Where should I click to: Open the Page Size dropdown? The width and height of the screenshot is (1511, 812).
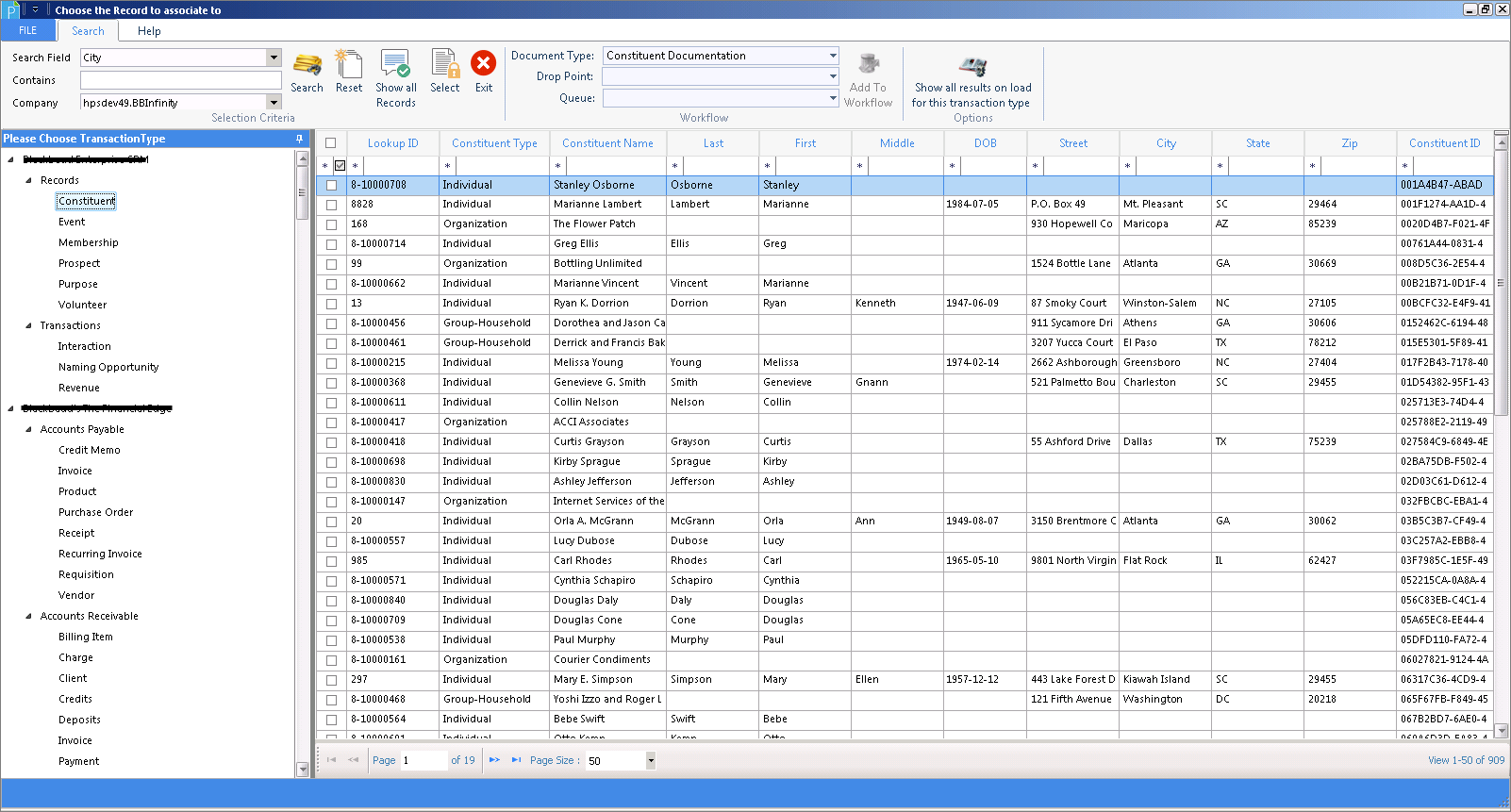pos(651,761)
